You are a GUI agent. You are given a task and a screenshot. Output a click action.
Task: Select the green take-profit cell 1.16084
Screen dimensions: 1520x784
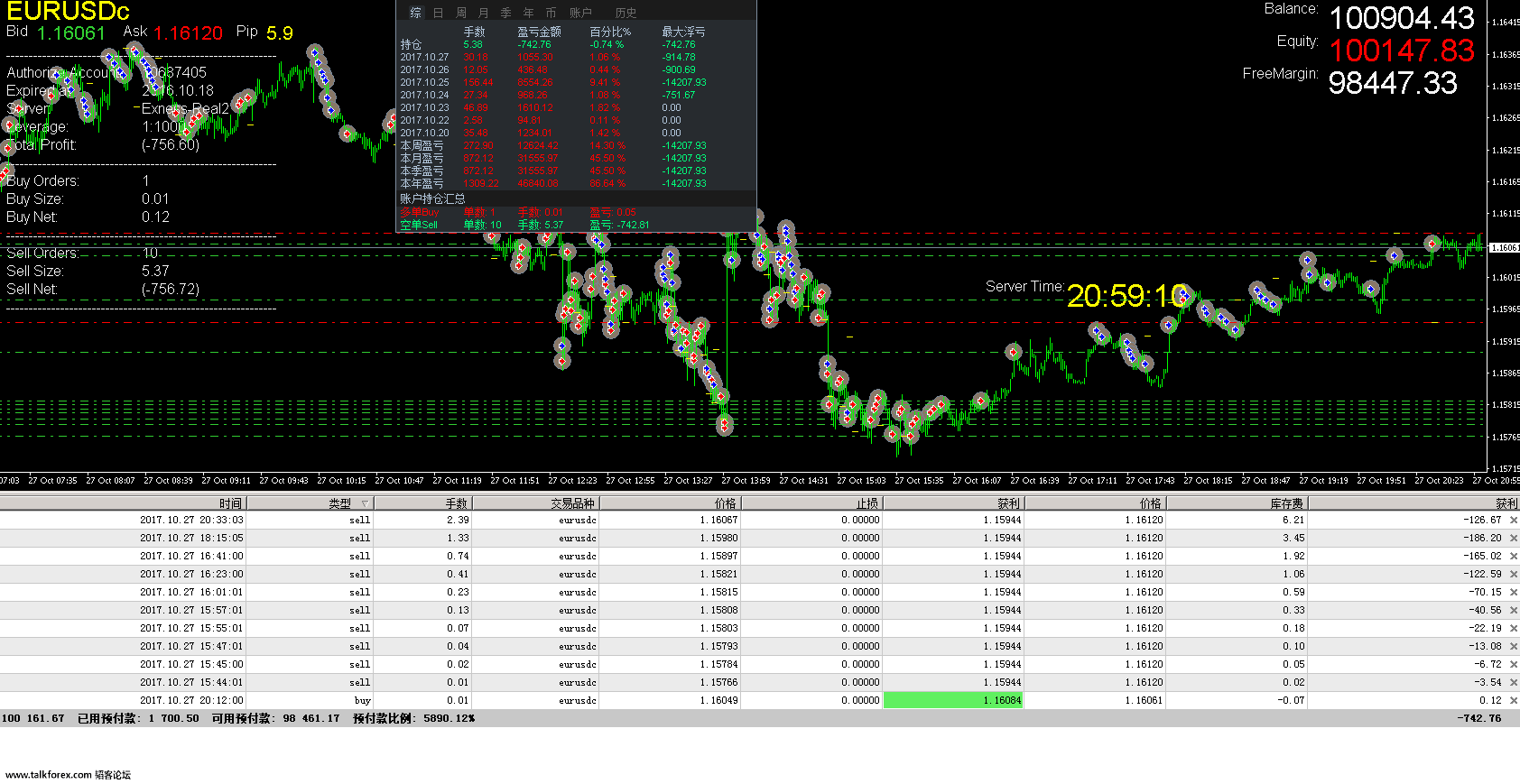tap(953, 700)
